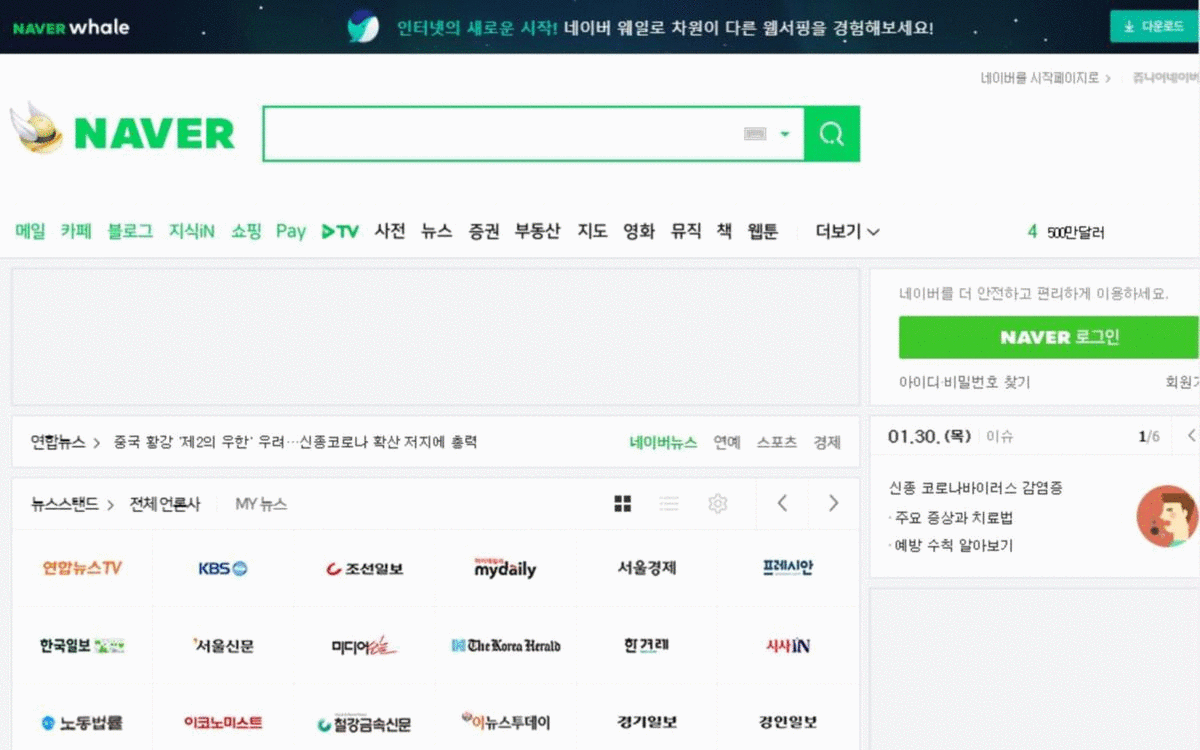This screenshot has height=750, width=1200.
Task: Go to 증권 section
Action: point(484,231)
